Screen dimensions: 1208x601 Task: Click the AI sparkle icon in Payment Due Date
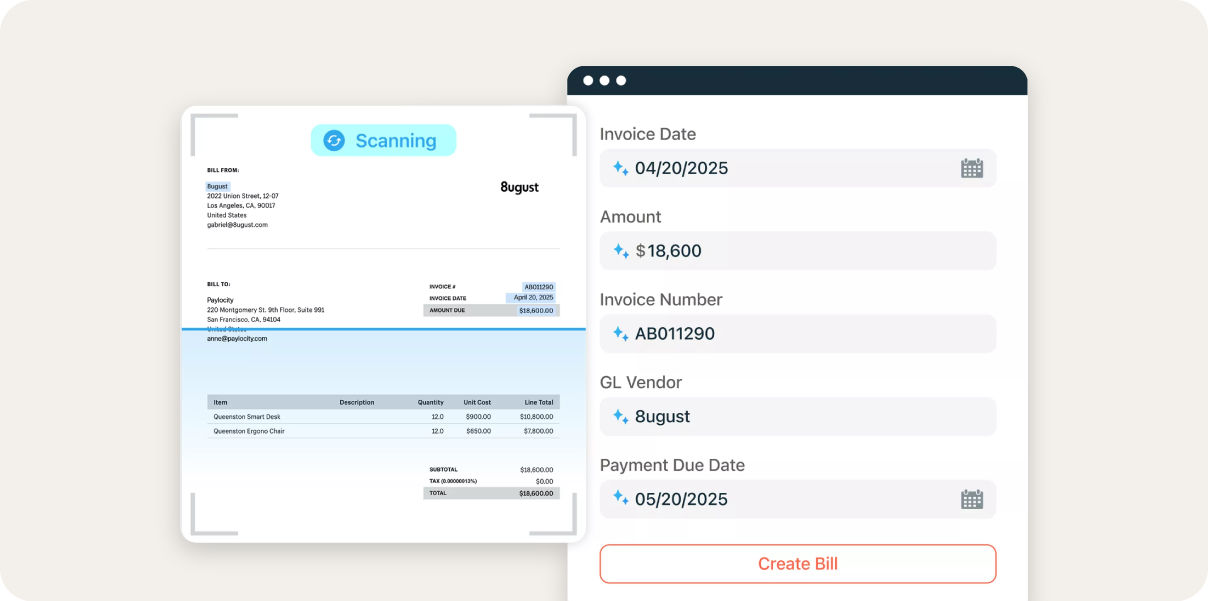tap(618, 498)
